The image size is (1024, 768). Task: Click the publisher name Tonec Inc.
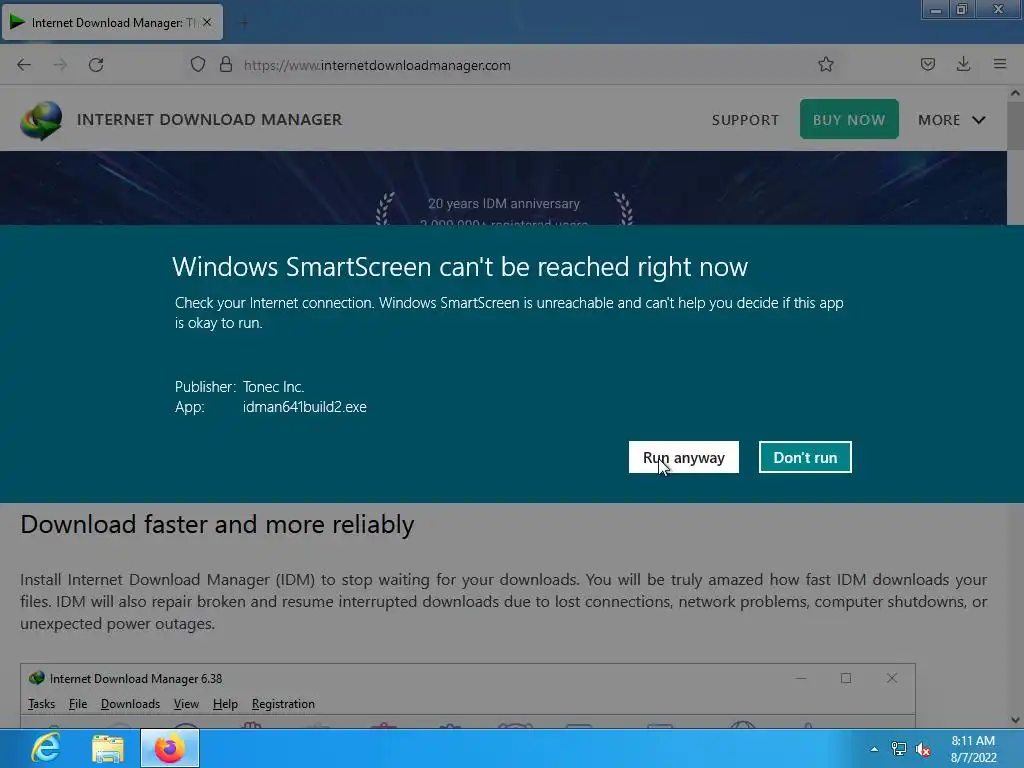(273, 387)
